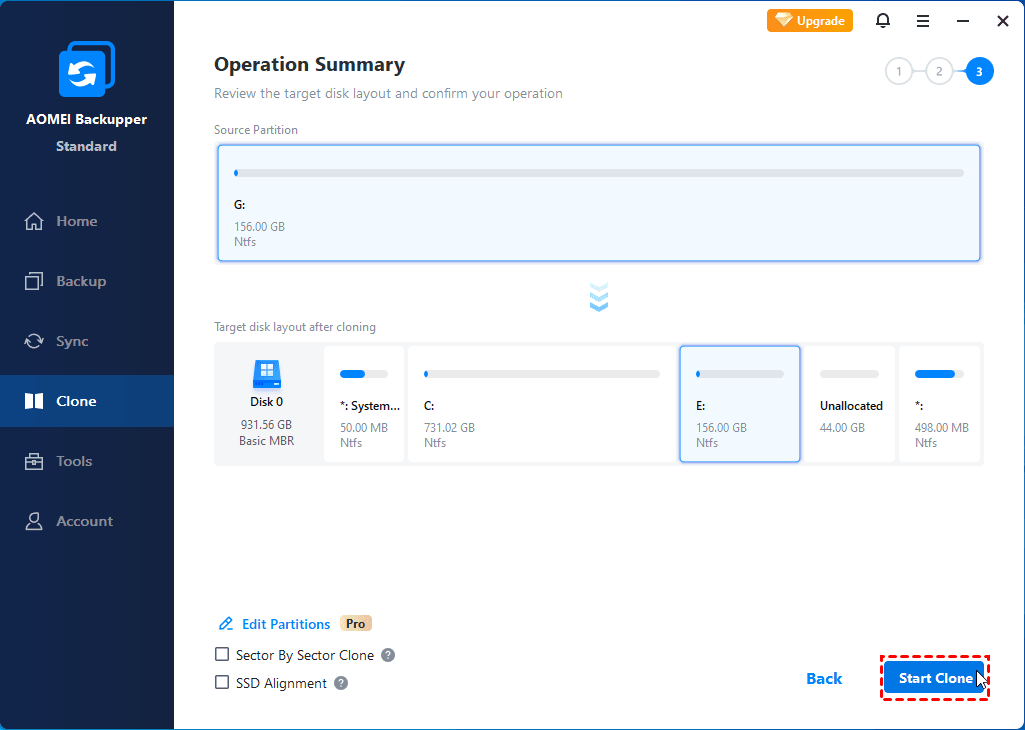This screenshot has height=730, width=1025.
Task: Enable SSD Alignment checkbox
Action: pyautogui.click(x=222, y=682)
